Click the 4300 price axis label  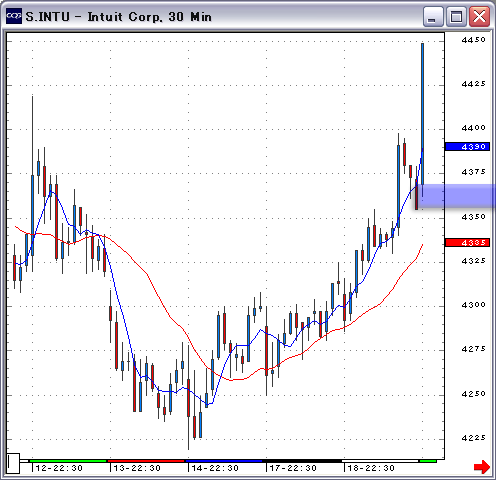click(473, 305)
